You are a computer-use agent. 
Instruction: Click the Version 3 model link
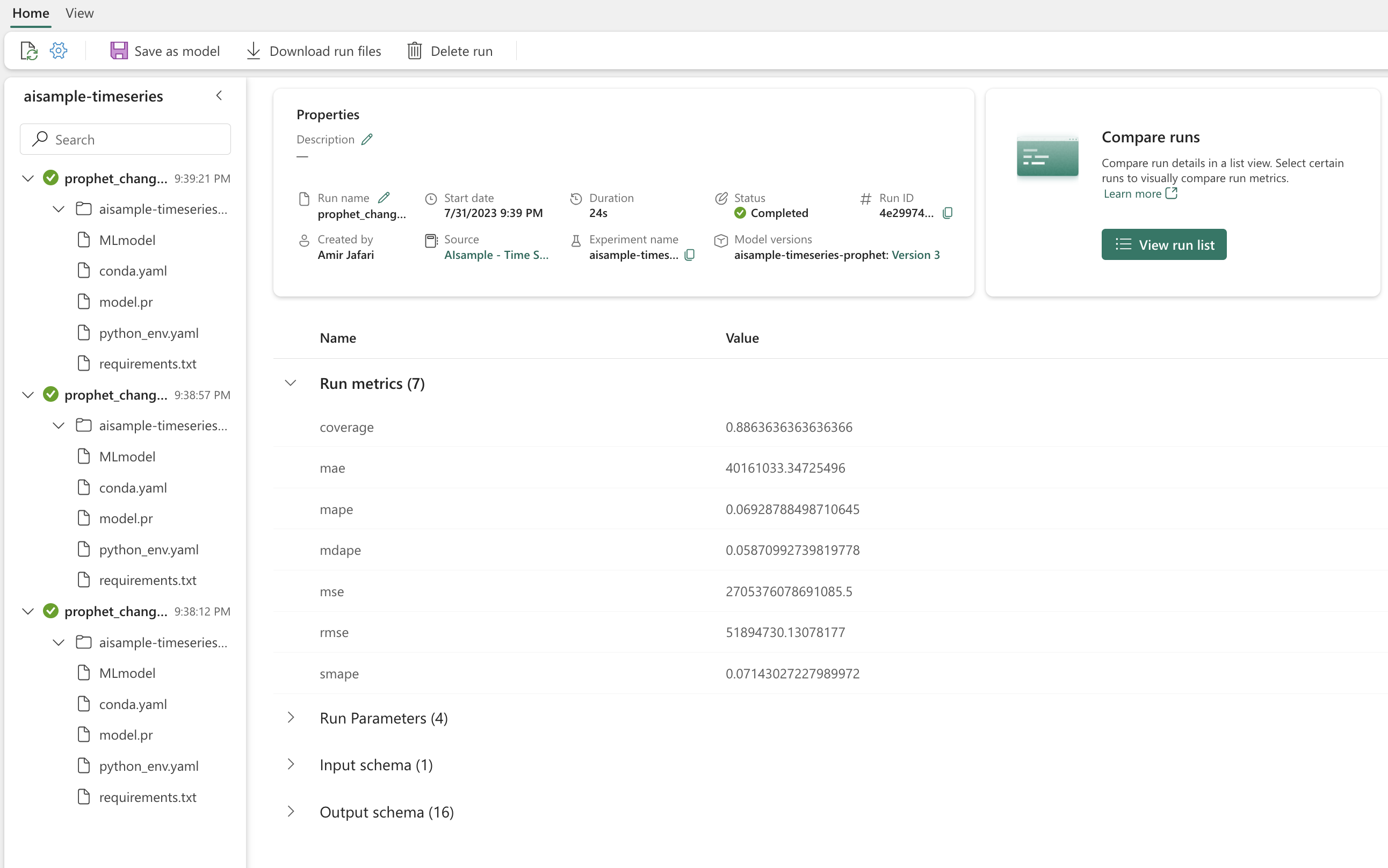[916, 255]
